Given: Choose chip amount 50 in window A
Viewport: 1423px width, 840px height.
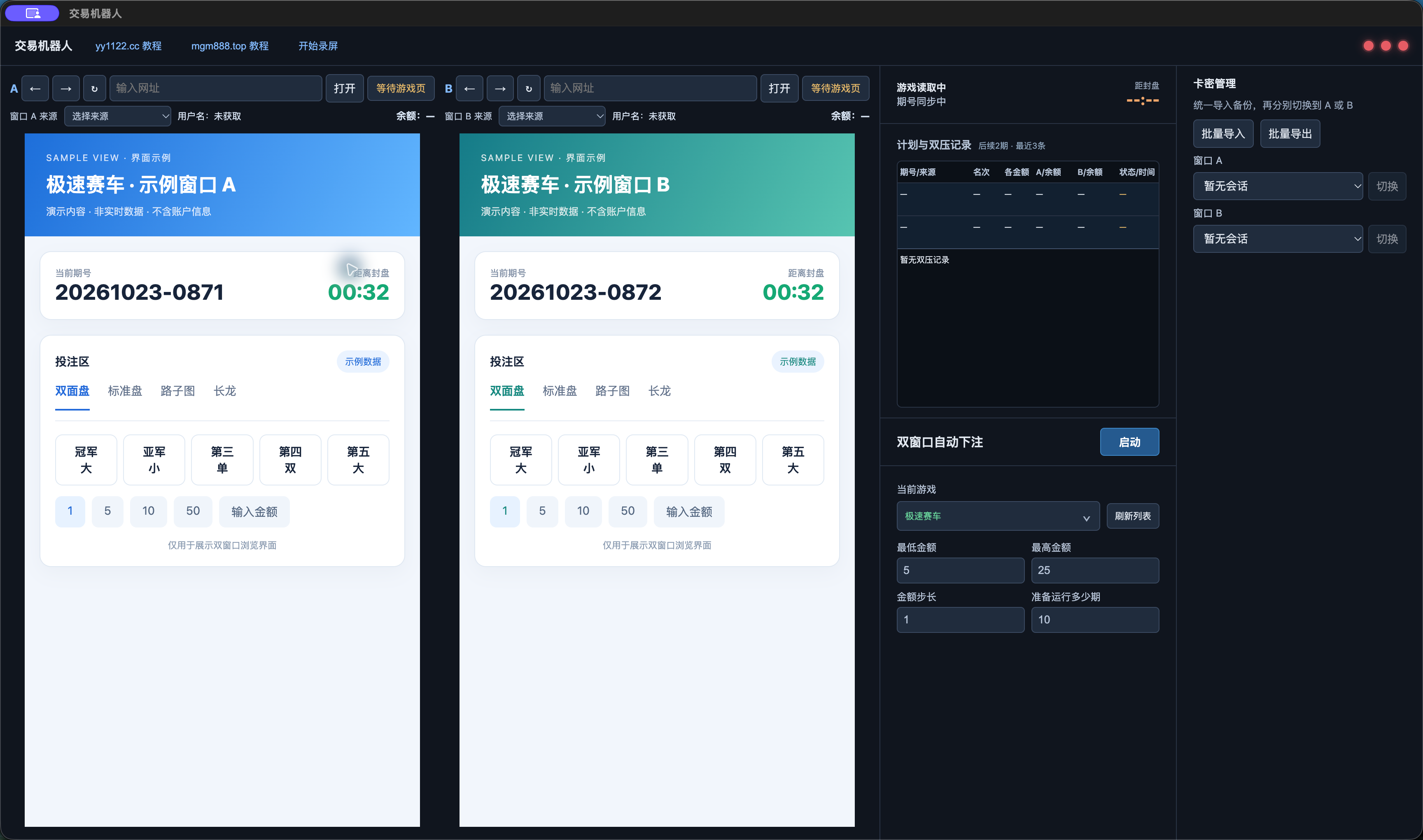Looking at the screenshot, I should click(x=193, y=511).
